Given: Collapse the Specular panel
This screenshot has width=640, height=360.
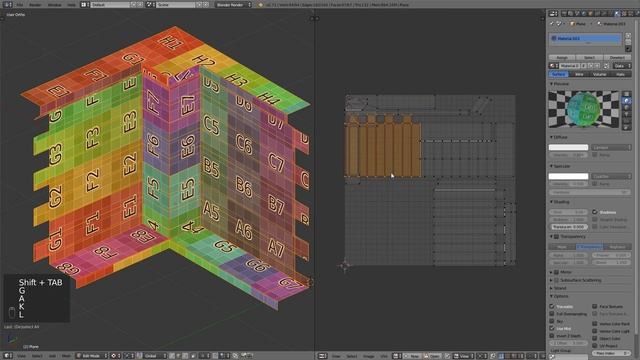Looking at the screenshot, I should click(551, 166).
